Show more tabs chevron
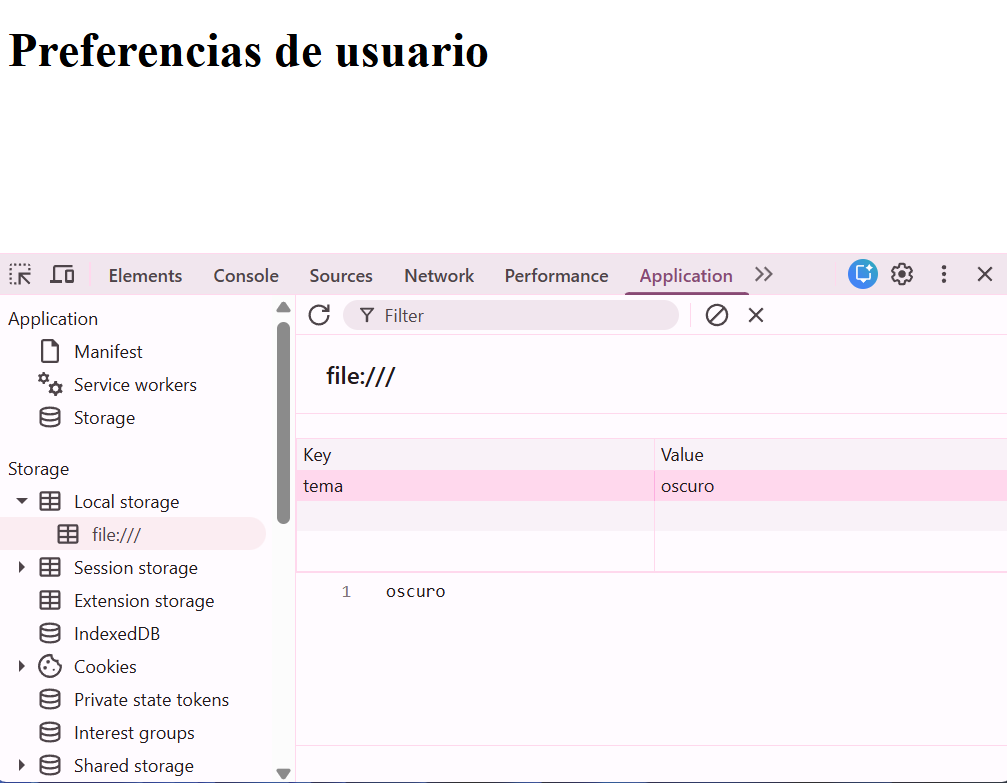The width and height of the screenshot is (1007, 783). [763, 274]
